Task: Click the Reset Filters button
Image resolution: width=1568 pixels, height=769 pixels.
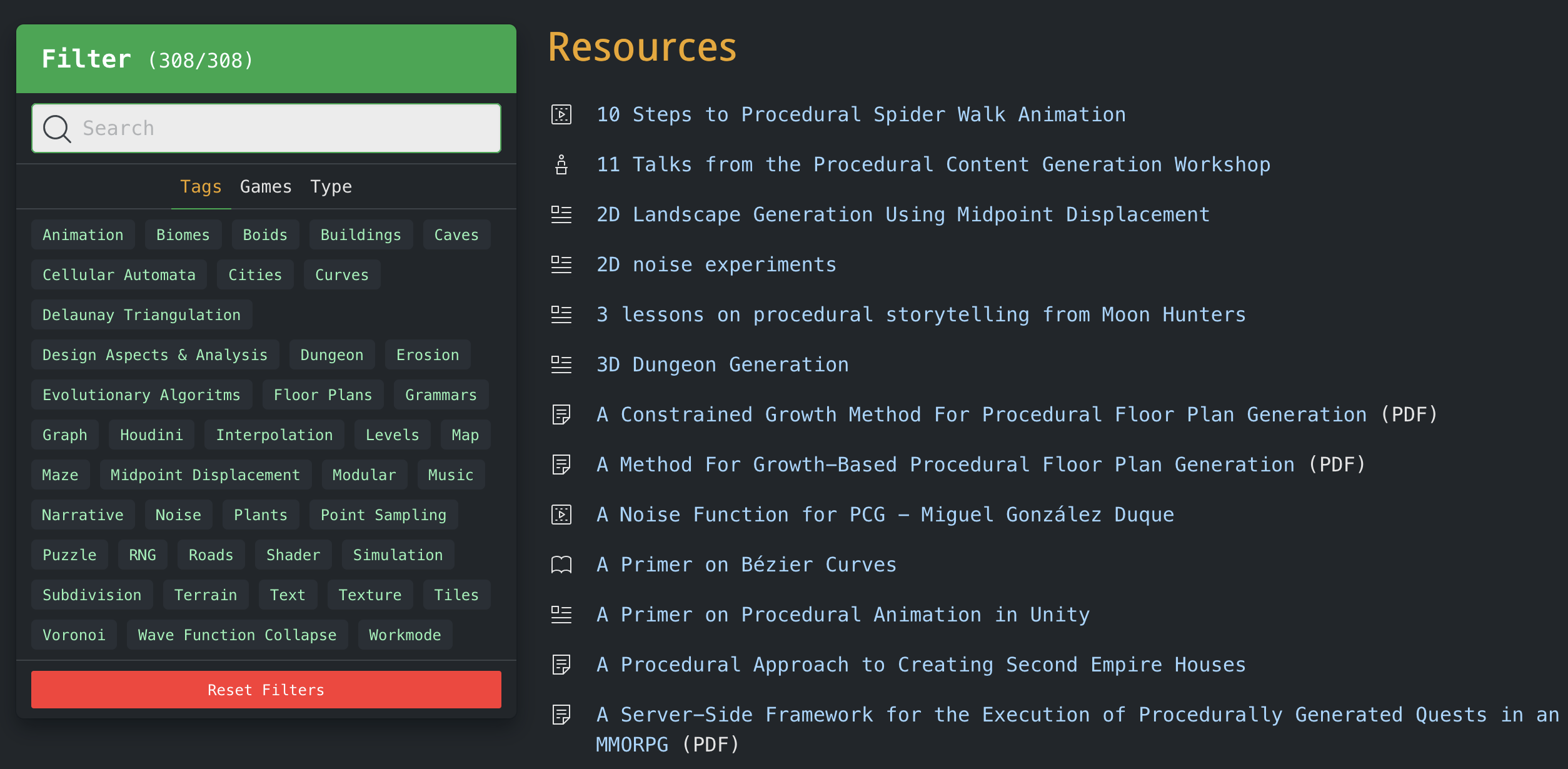Action: tap(266, 690)
